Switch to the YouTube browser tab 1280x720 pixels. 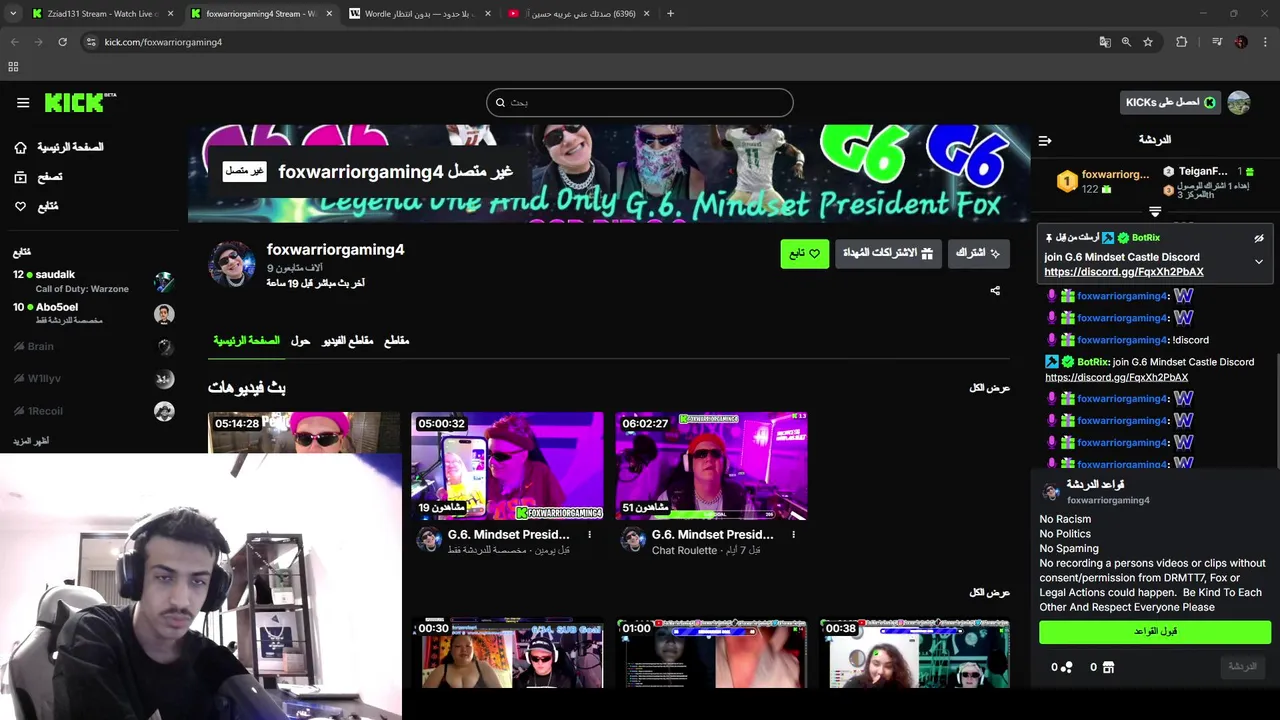[x=577, y=14]
